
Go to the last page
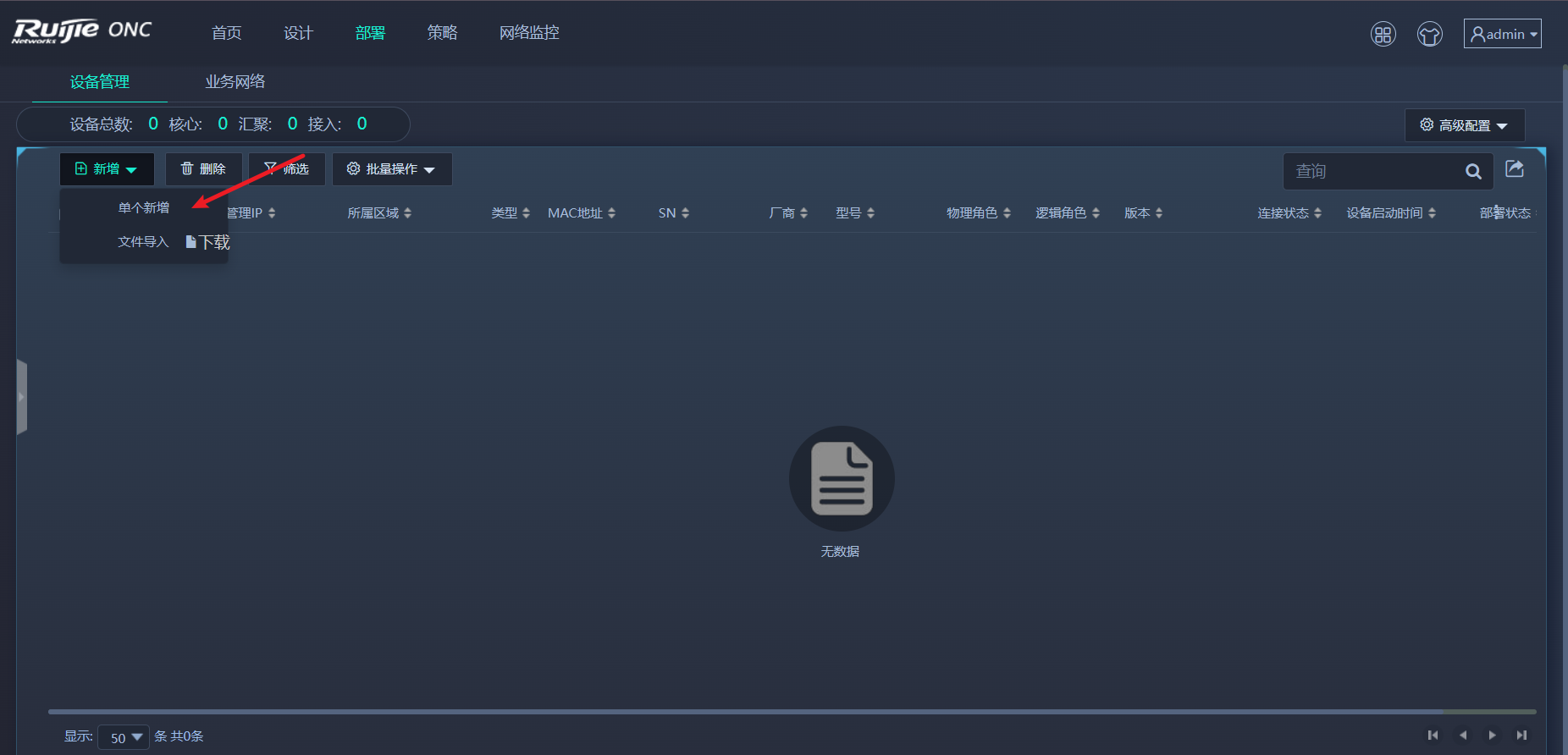(x=1521, y=736)
